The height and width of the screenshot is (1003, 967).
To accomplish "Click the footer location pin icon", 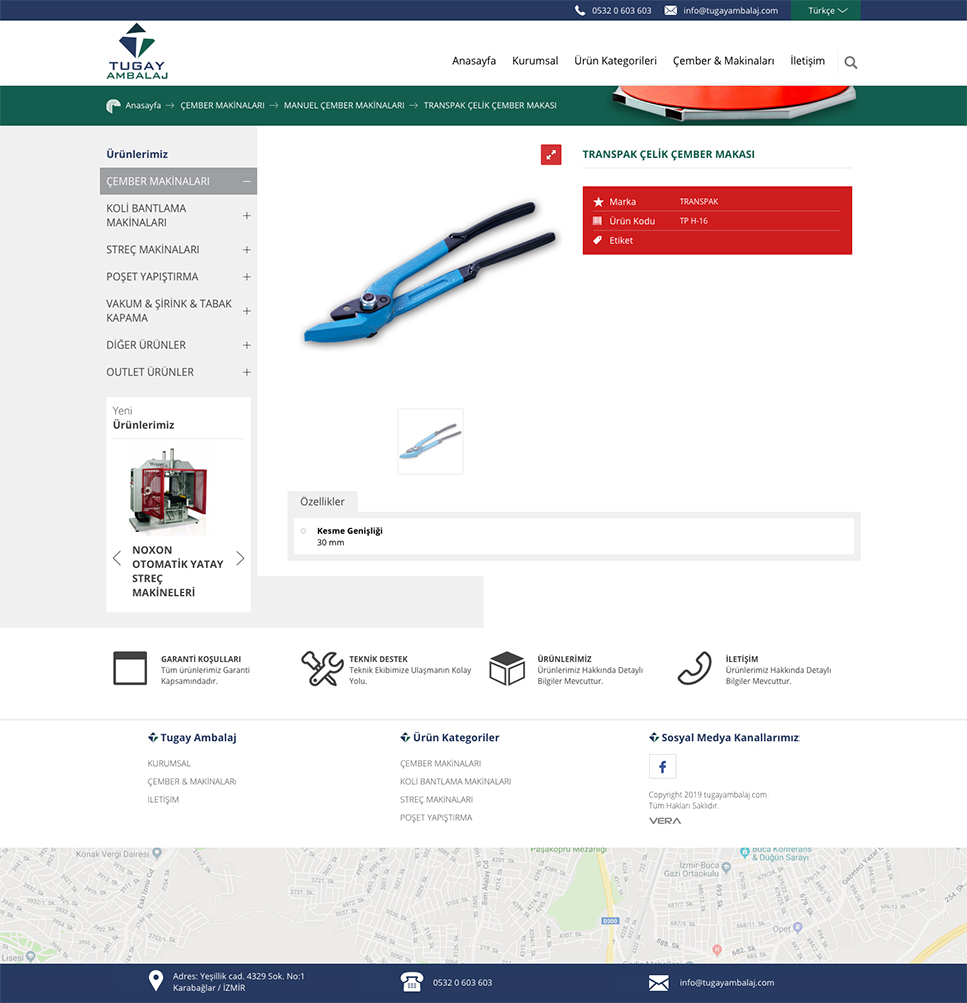I will click(155, 981).
